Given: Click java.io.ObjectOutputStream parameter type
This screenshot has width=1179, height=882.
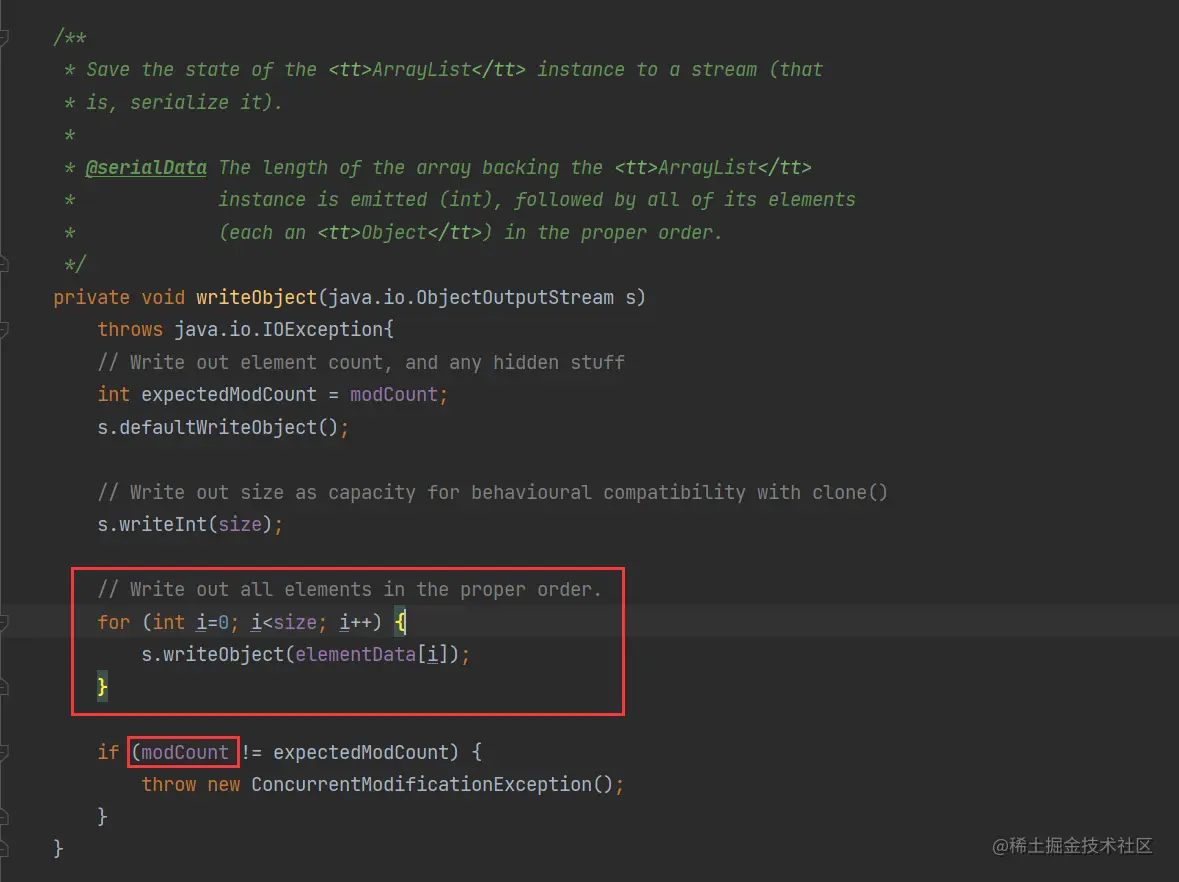Looking at the screenshot, I should (x=471, y=297).
